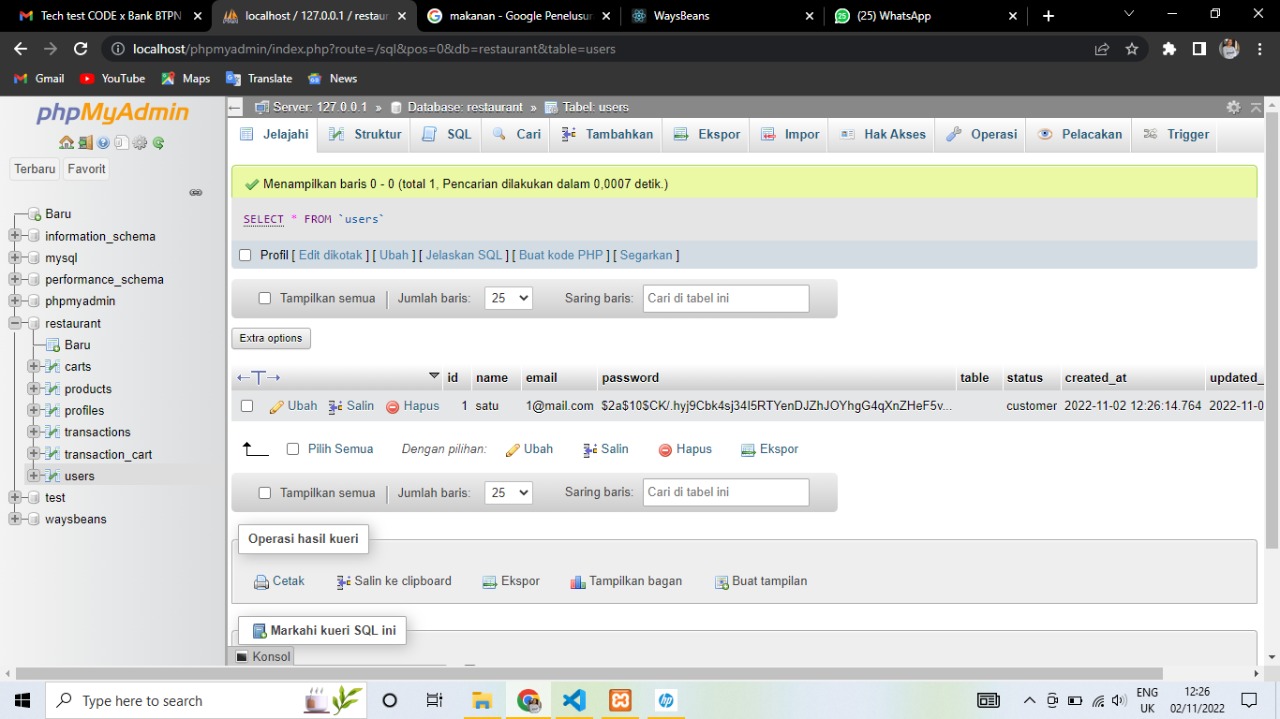Click the log out door icon

(x=85, y=142)
